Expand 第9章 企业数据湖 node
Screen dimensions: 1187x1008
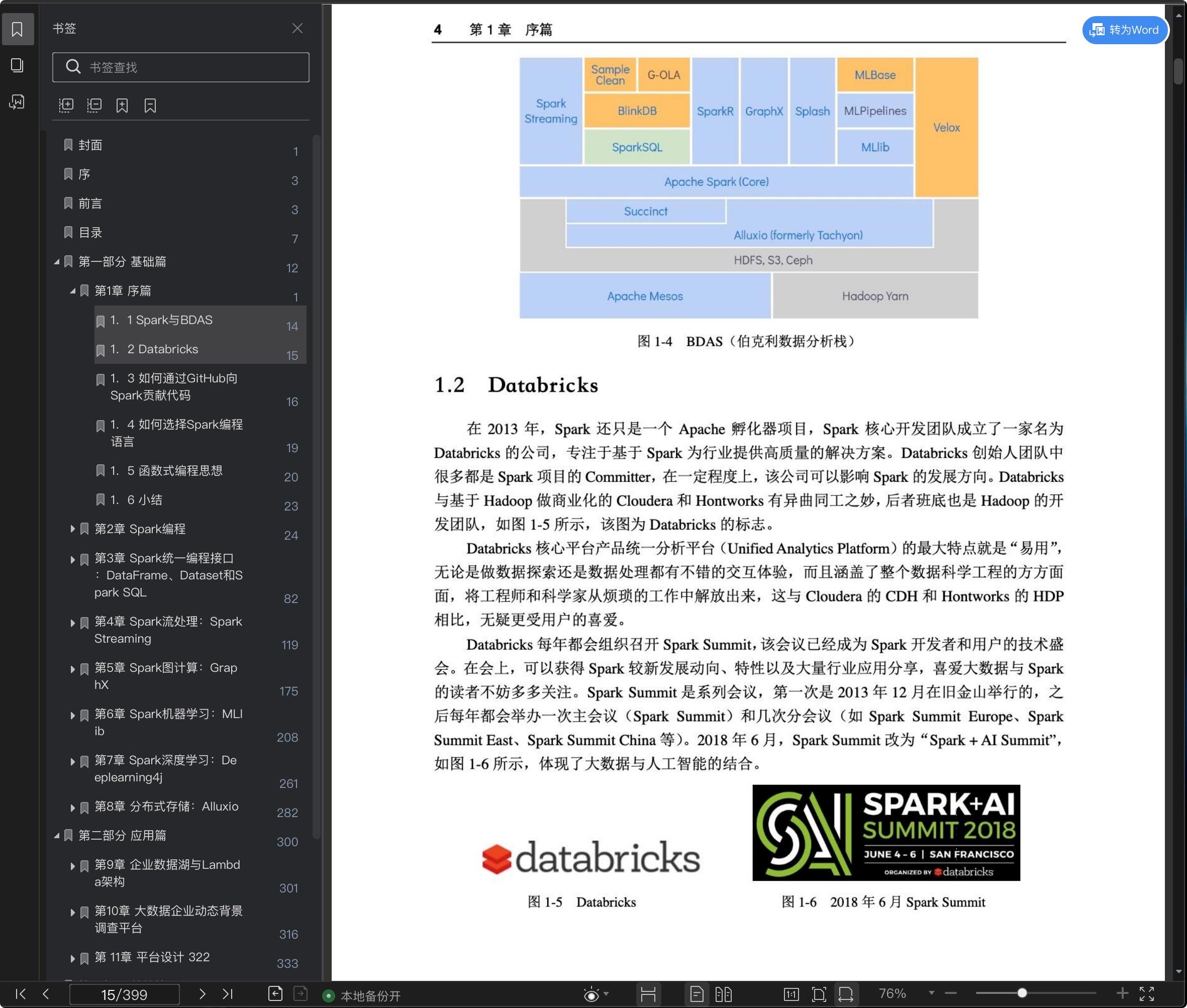pyautogui.click(x=72, y=866)
